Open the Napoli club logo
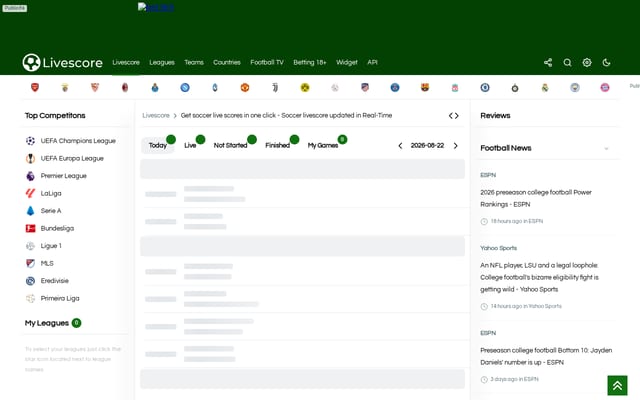The image size is (640, 400). point(185,87)
